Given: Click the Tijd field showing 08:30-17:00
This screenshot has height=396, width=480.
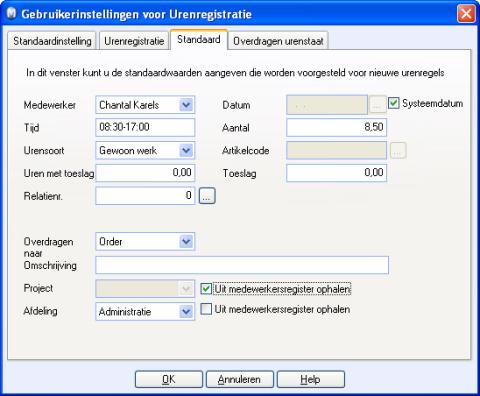Looking at the screenshot, I should [145, 127].
